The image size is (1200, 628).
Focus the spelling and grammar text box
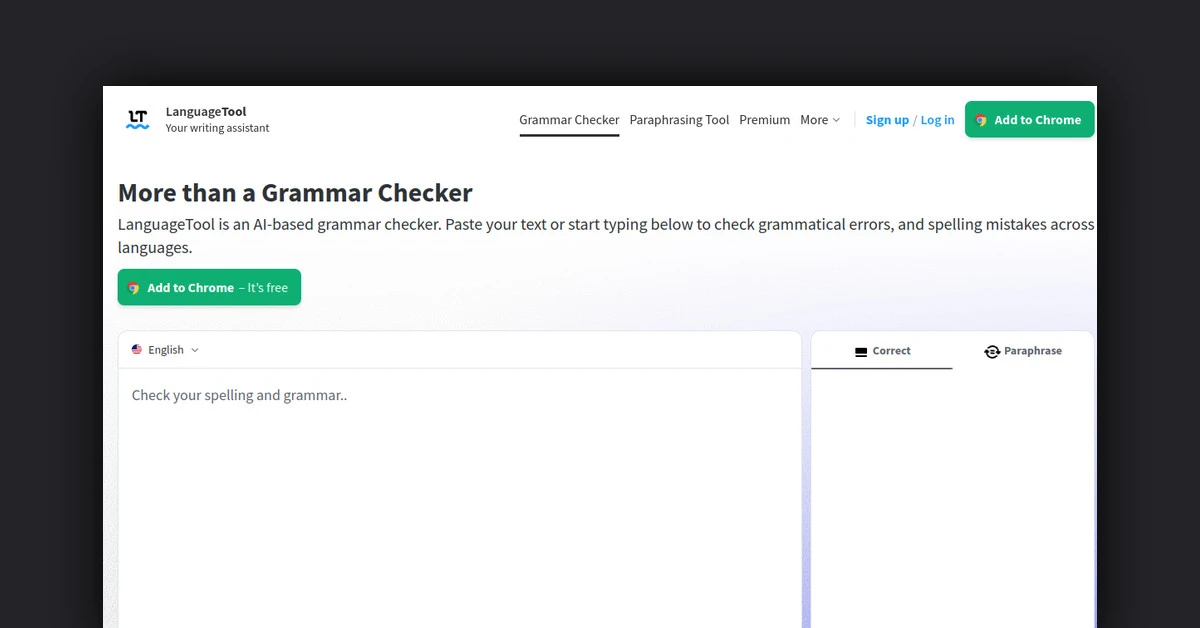coord(460,480)
